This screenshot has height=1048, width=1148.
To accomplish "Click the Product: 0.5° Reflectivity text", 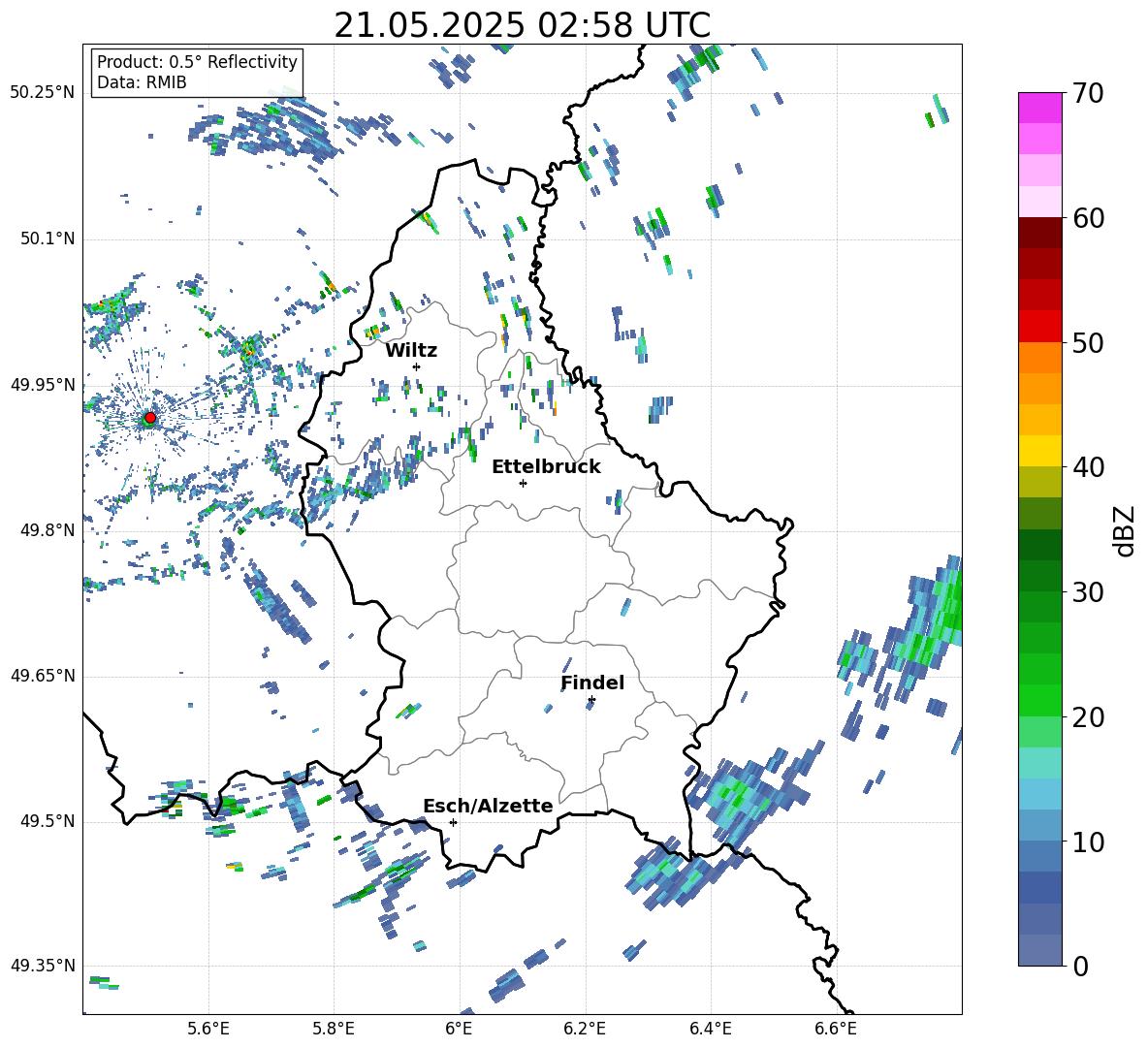I will pos(197,61).
